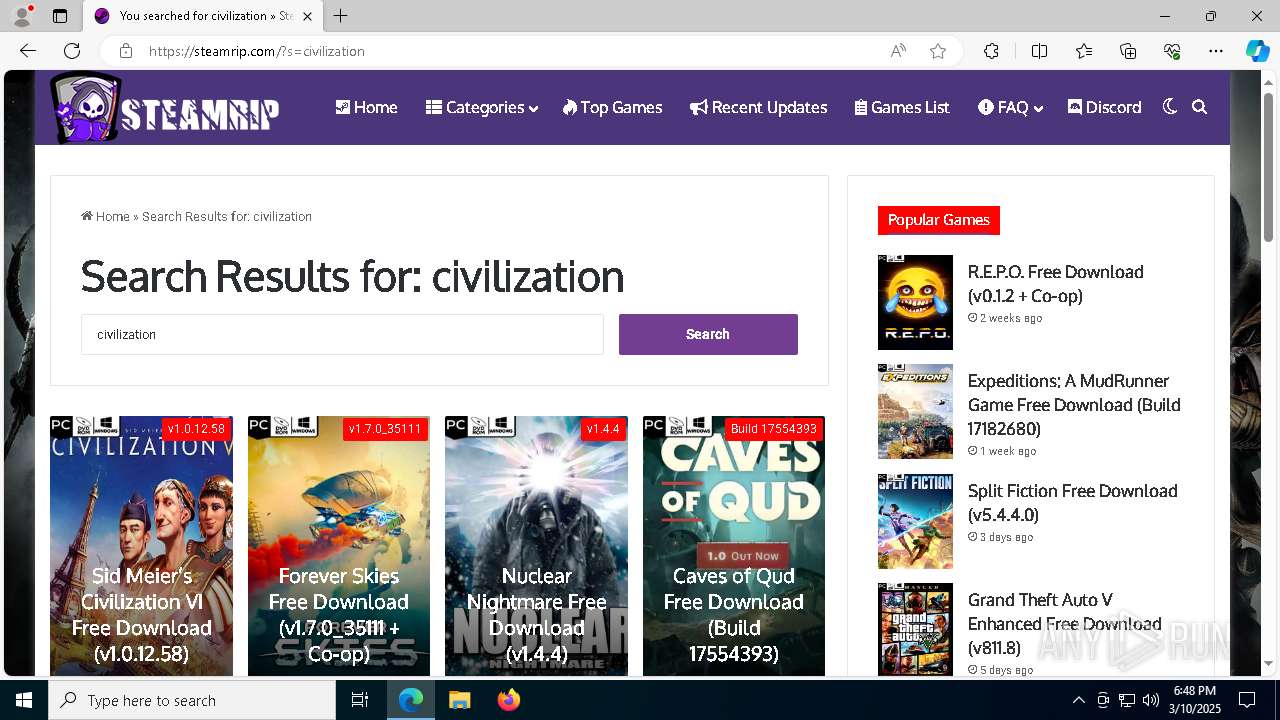Screen dimensions: 1280x720
Task: Open the Copilot sidebar icon
Action: click(1257, 51)
